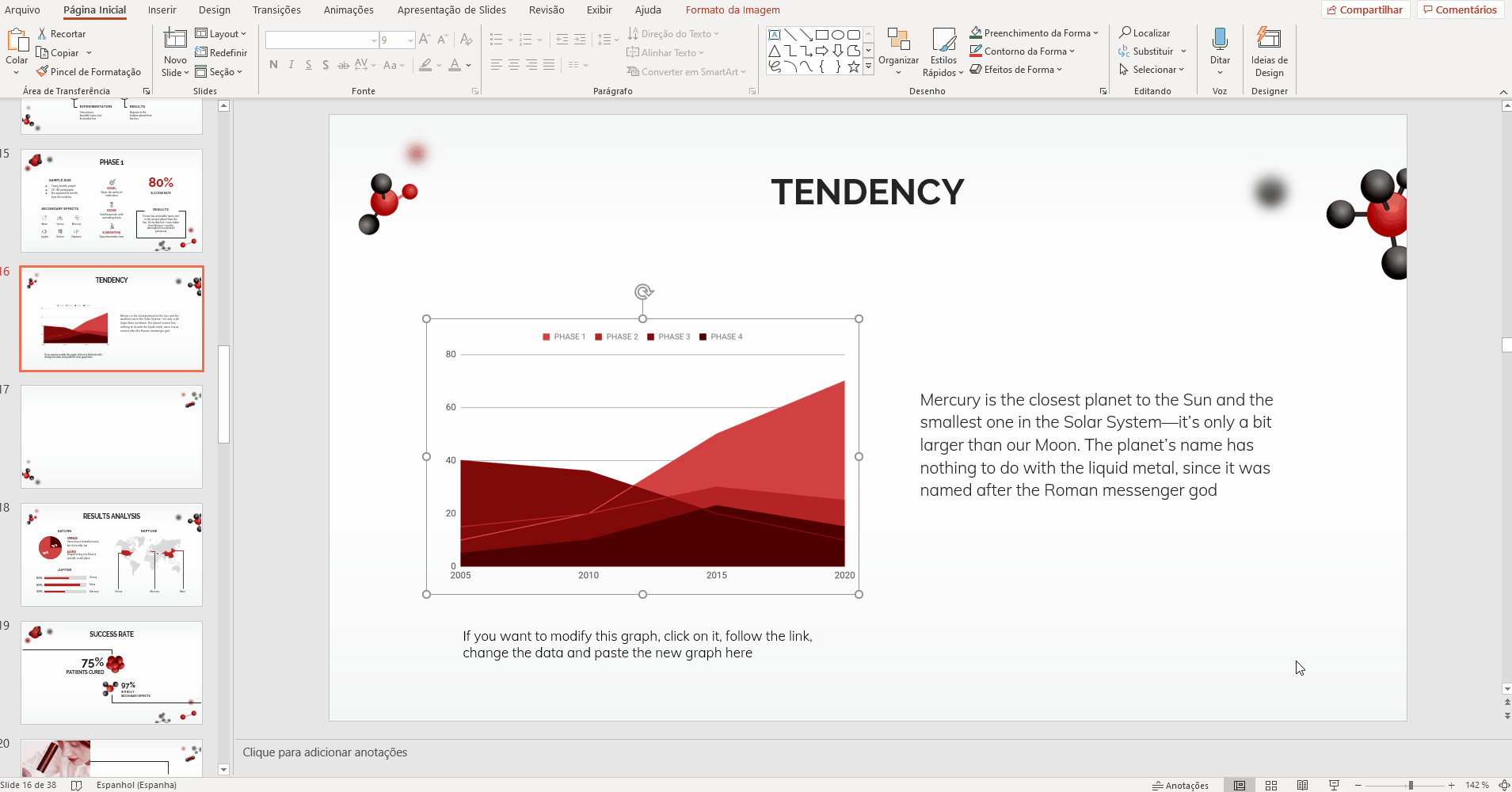This screenshot has width=1512, height=792.
Task: Open Ideias de Design
Action: coord(1270,52)
